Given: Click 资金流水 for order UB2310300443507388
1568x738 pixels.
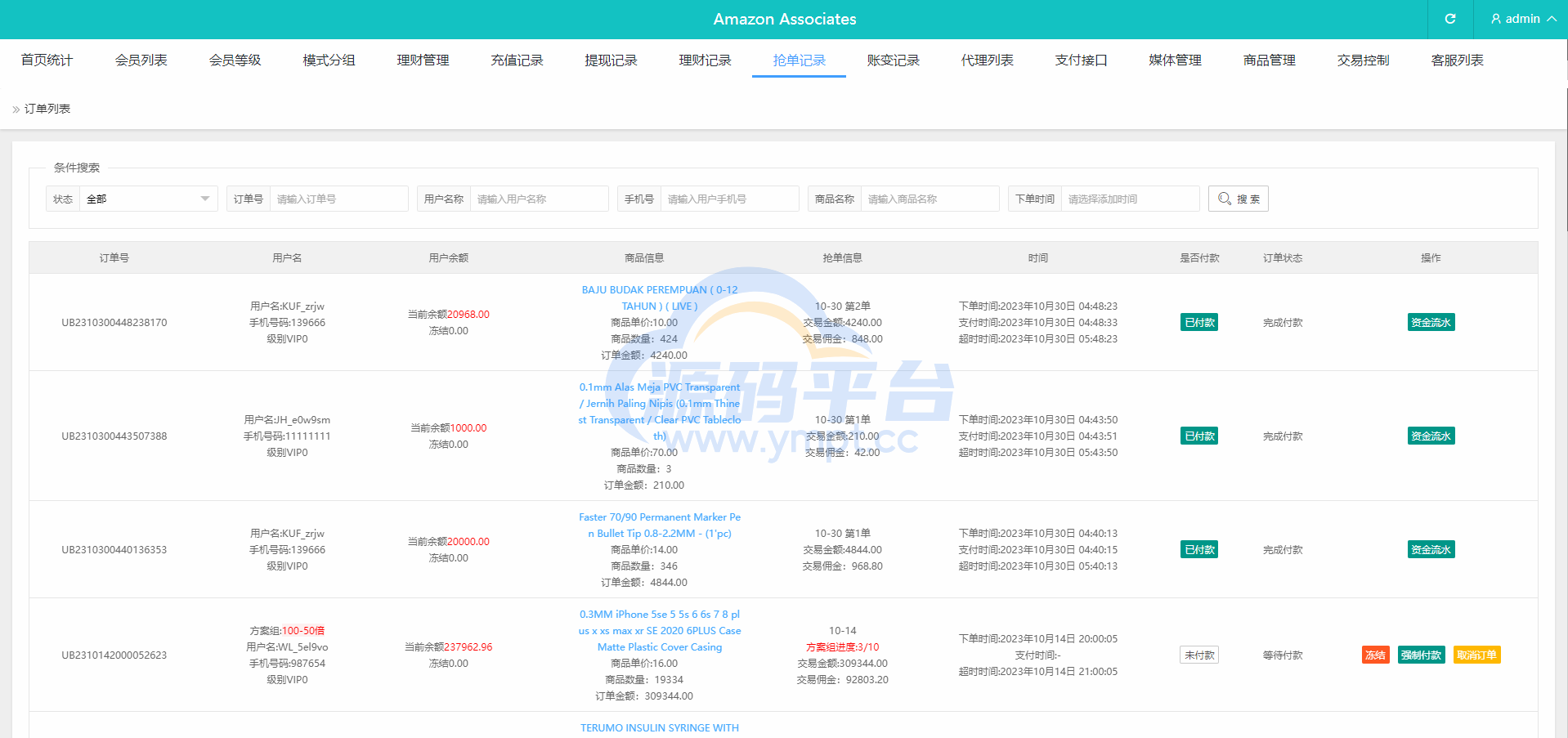Looking at the screenshot, I should [x=1431, y=436].
